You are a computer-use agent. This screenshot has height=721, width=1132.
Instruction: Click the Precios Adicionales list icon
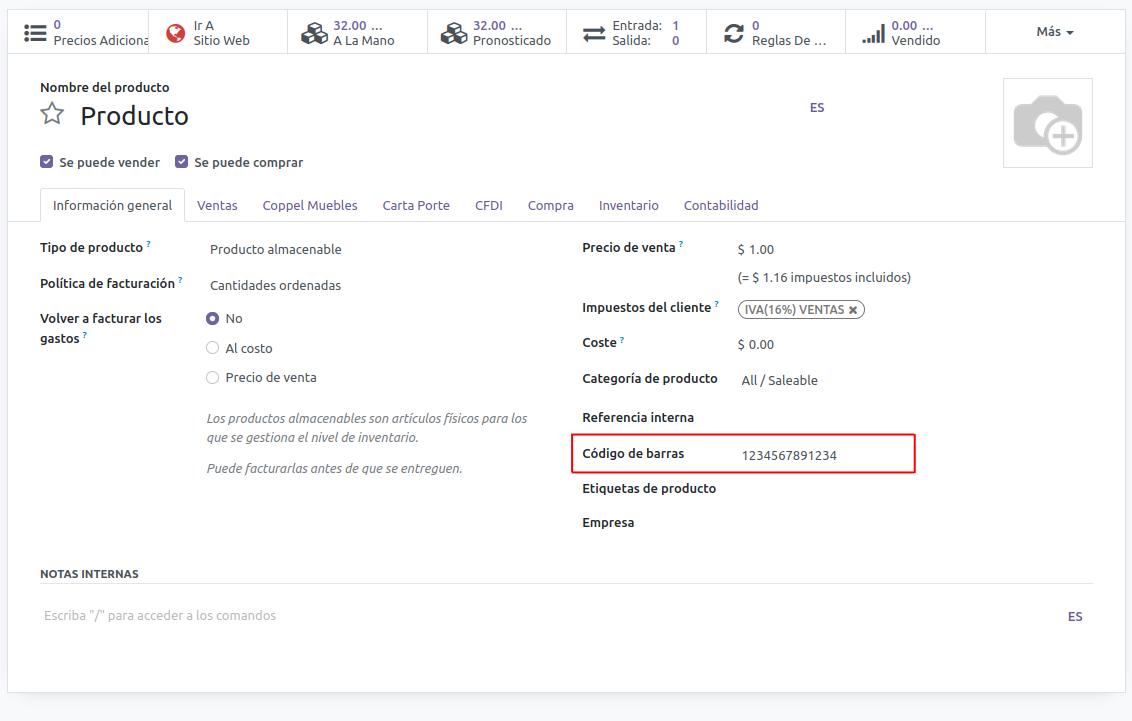coord(35,33)
